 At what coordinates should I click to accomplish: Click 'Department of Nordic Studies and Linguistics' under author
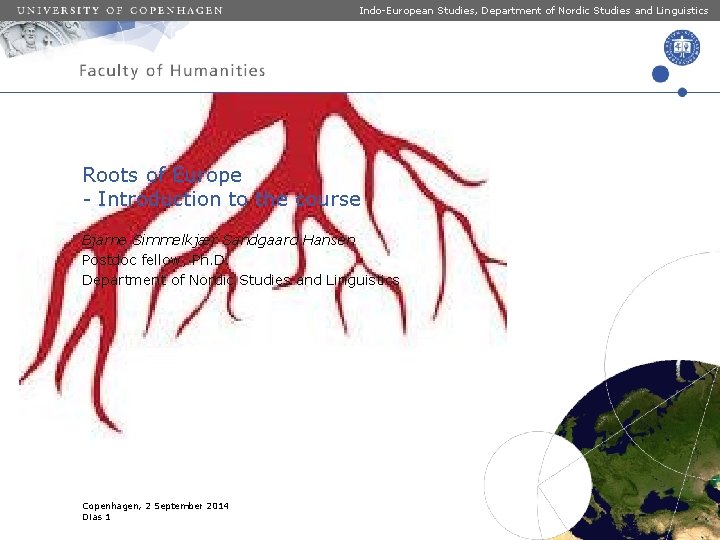241,280
